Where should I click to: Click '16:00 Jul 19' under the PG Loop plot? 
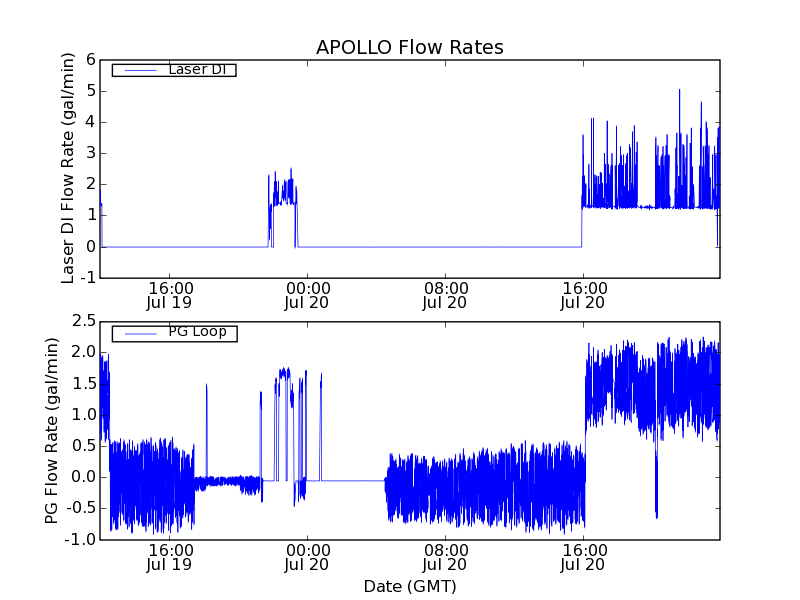(169, 557)
